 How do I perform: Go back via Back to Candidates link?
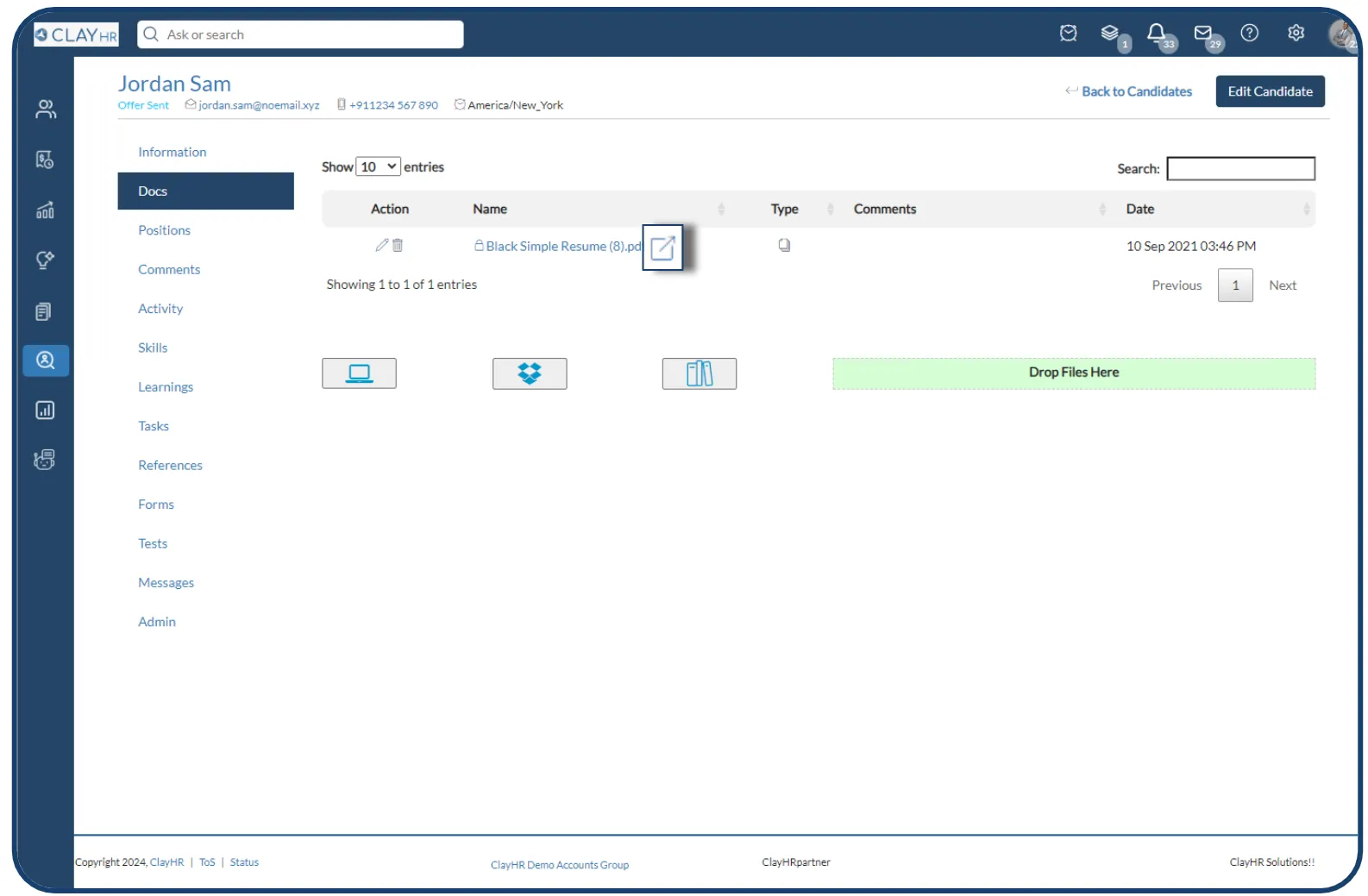(x=1129, y=91)
